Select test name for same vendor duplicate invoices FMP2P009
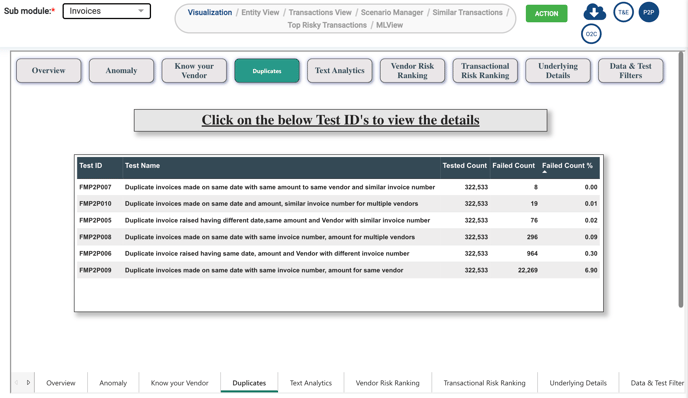 click(x=264, y=270)
